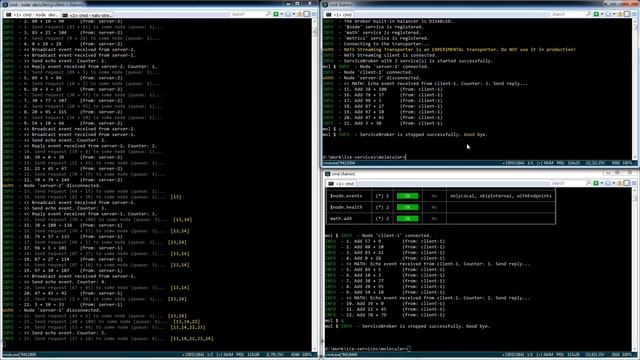Click 'Send echo event. Counter: 5.' line in left window
Image resolution: width=640 pixels, height=360 pixels.
[64, 333]
